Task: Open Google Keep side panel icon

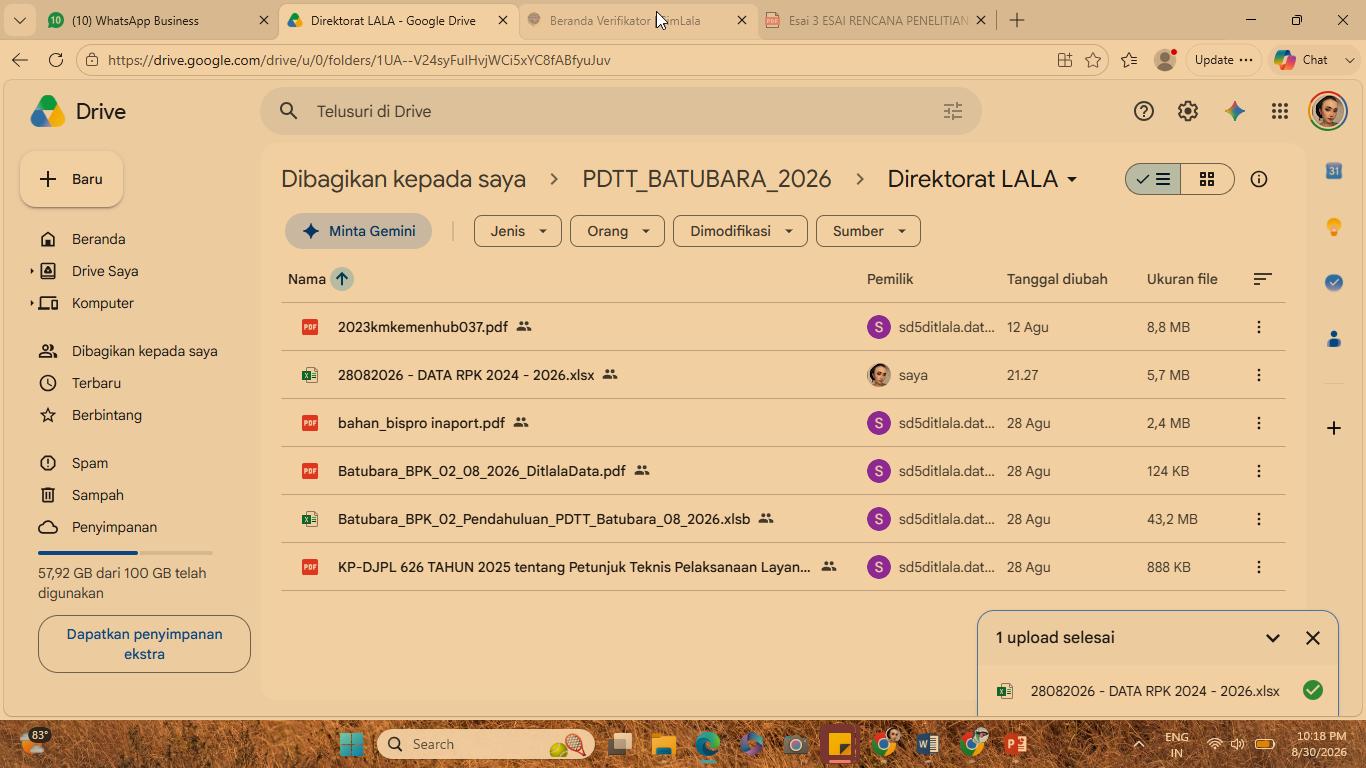Action: pos(1334,227)
